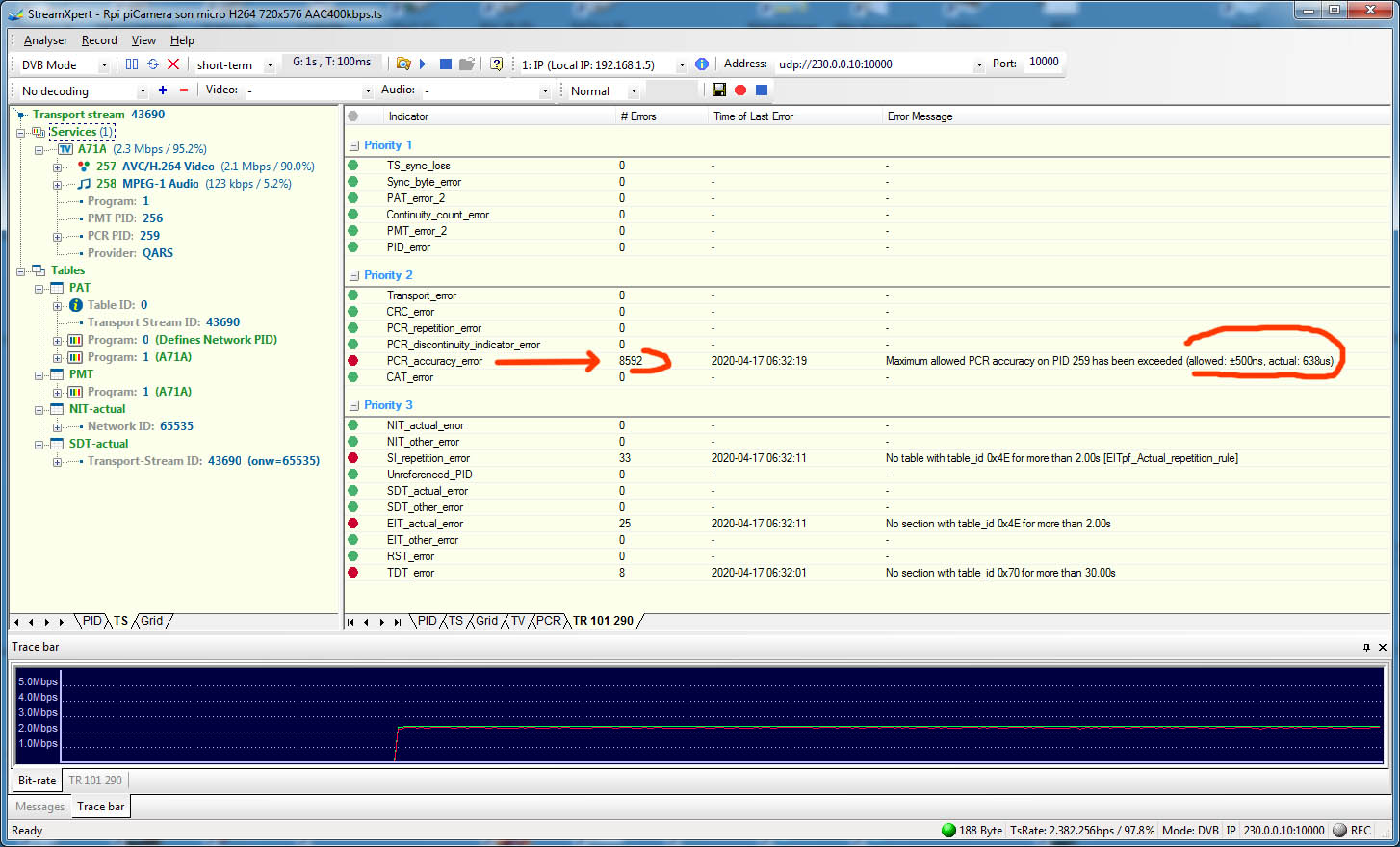Switch to Grid tab in left panel

coord(152,621)
